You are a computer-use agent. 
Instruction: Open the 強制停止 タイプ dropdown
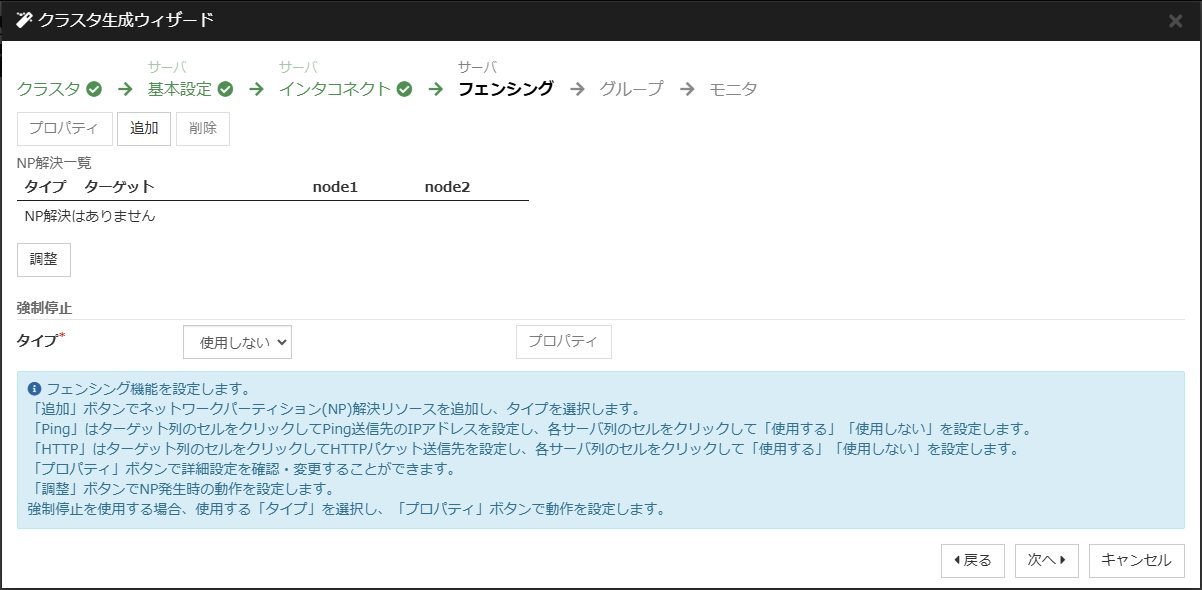tap(237, 342)
